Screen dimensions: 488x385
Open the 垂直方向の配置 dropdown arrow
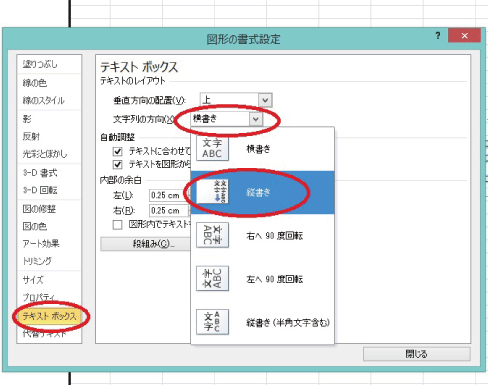(265, 100)
